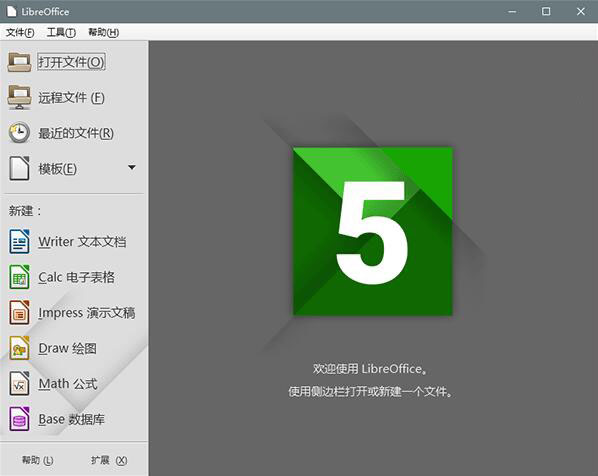
Task: Open the 工具(T) menu
Action: [61, 32]
